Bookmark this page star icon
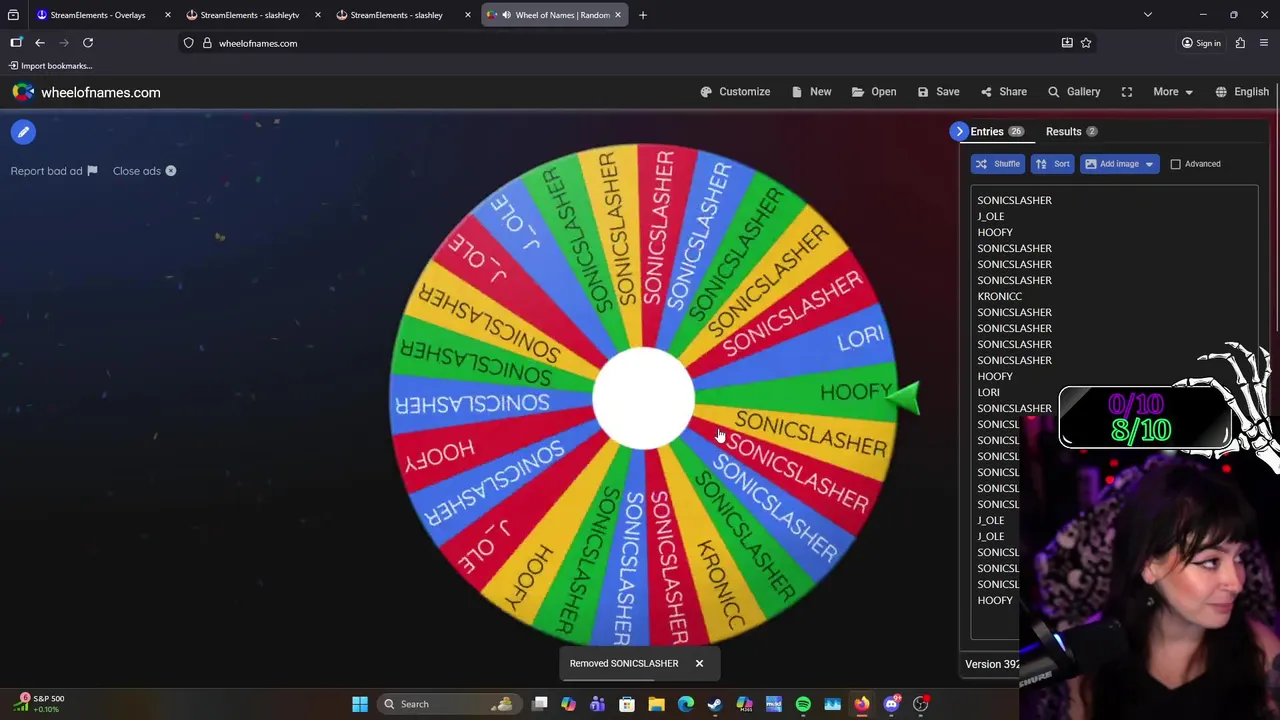 (x=1086, y=43)
